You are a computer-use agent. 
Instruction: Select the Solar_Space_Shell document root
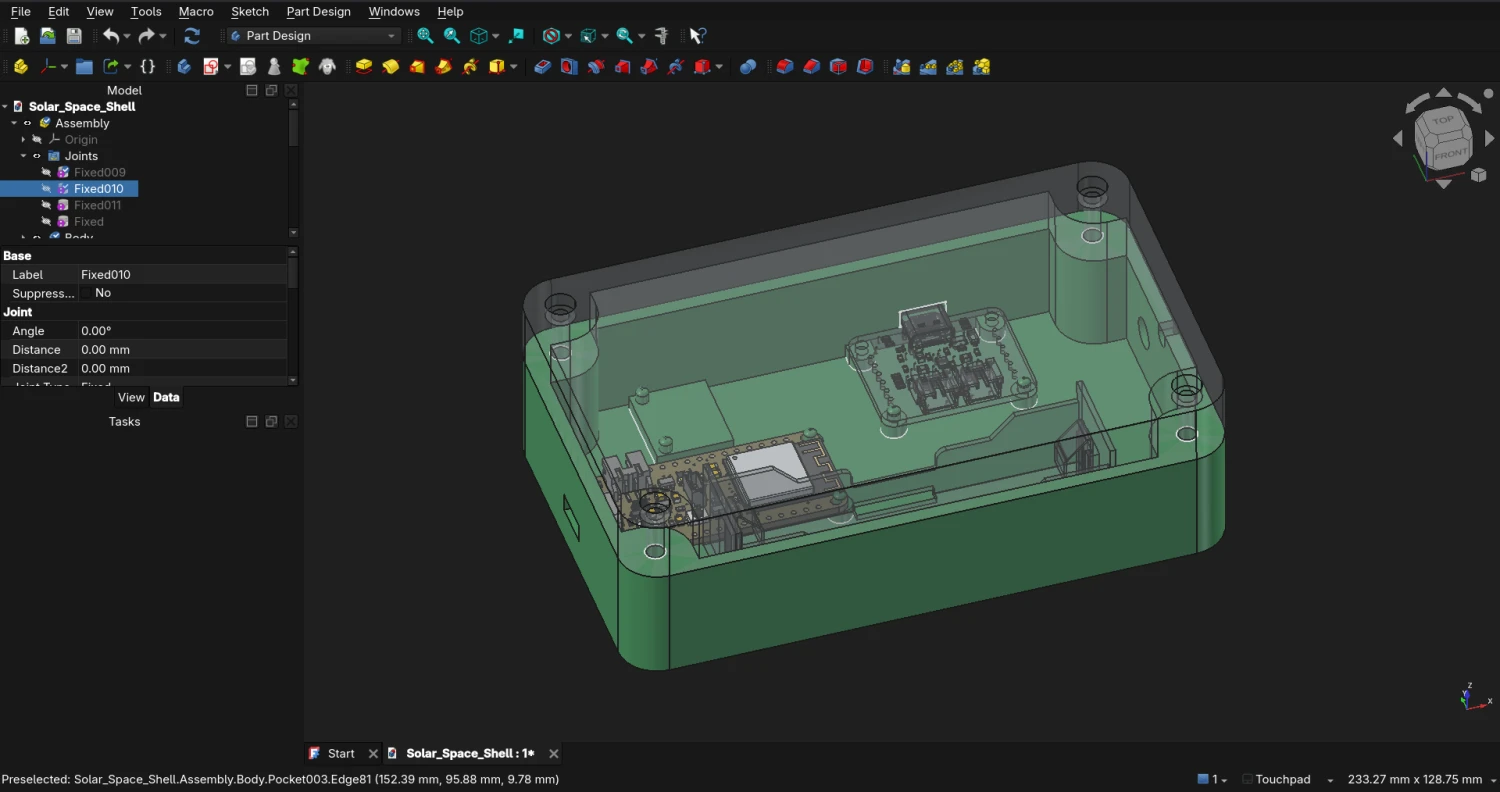point(82,107)
